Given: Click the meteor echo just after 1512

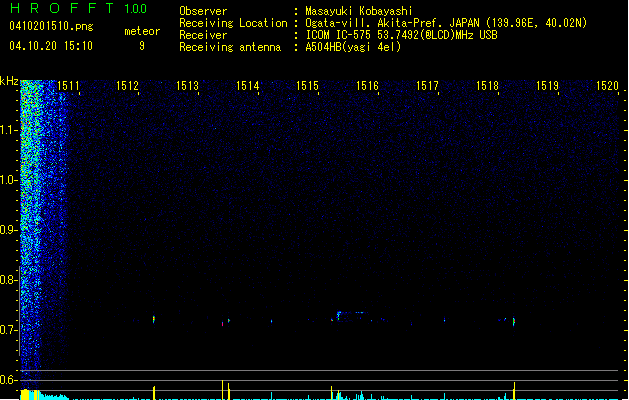Looking at the screenshot, I should [x=154, y=319].
